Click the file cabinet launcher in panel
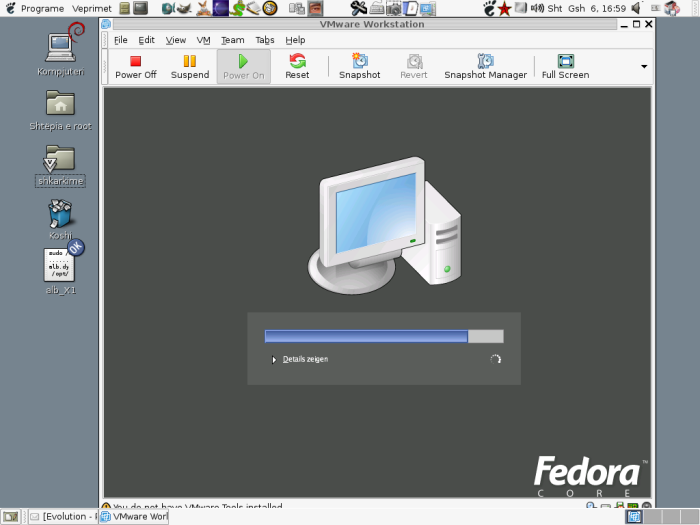 tap(125, 8)
